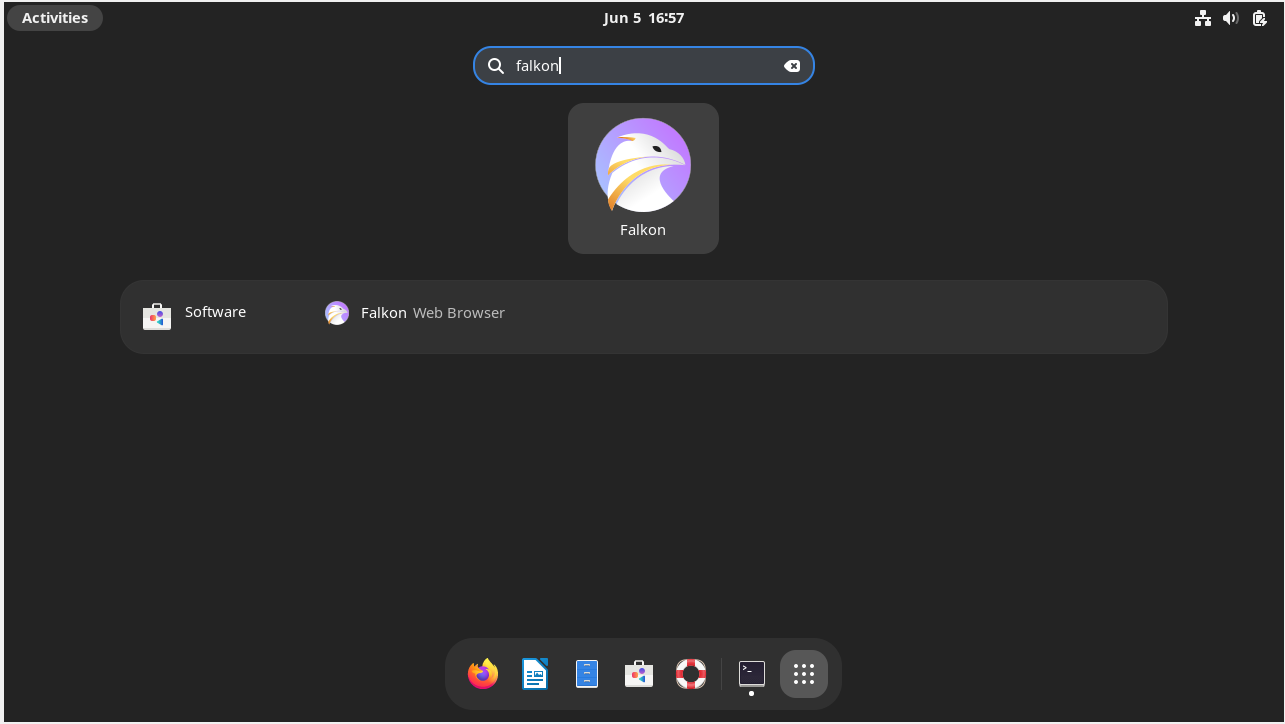Open LibreOffice Writer from the dock
Screen dimensions: 1285x724
pyautogui.click(x=534, y=673)
